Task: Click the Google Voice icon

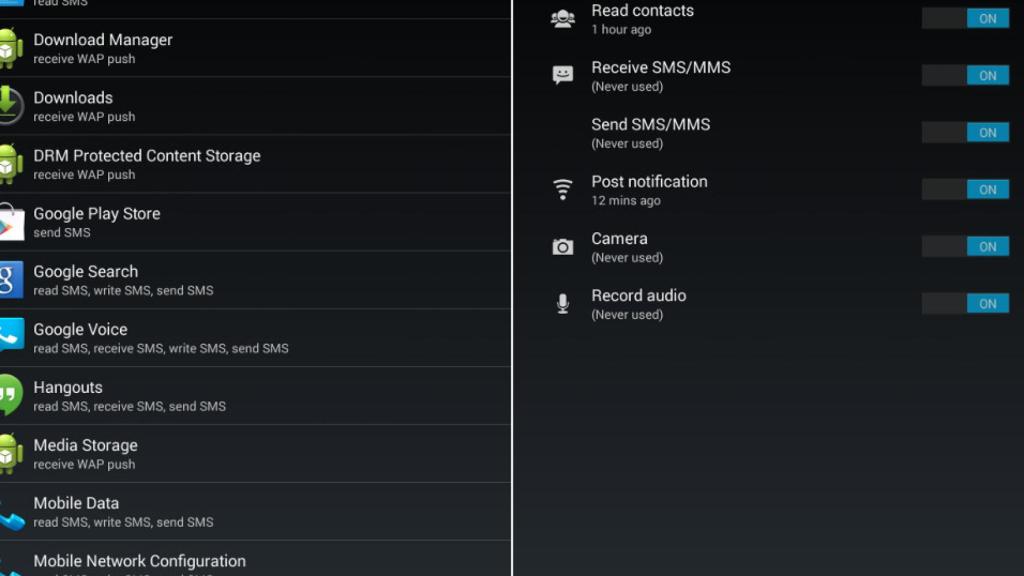Action: click(11, 336)
